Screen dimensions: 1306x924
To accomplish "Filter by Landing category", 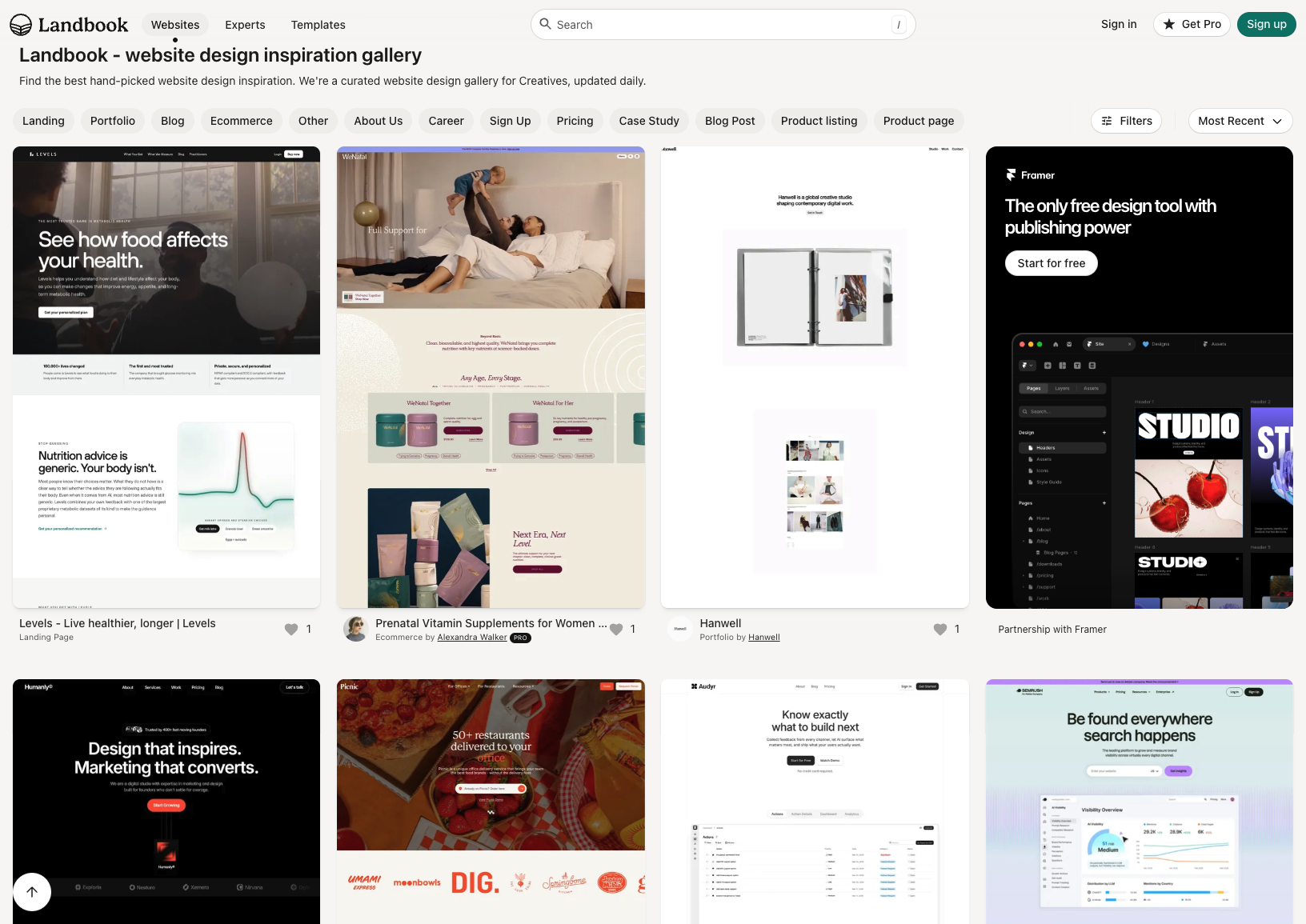I will 43,121.
